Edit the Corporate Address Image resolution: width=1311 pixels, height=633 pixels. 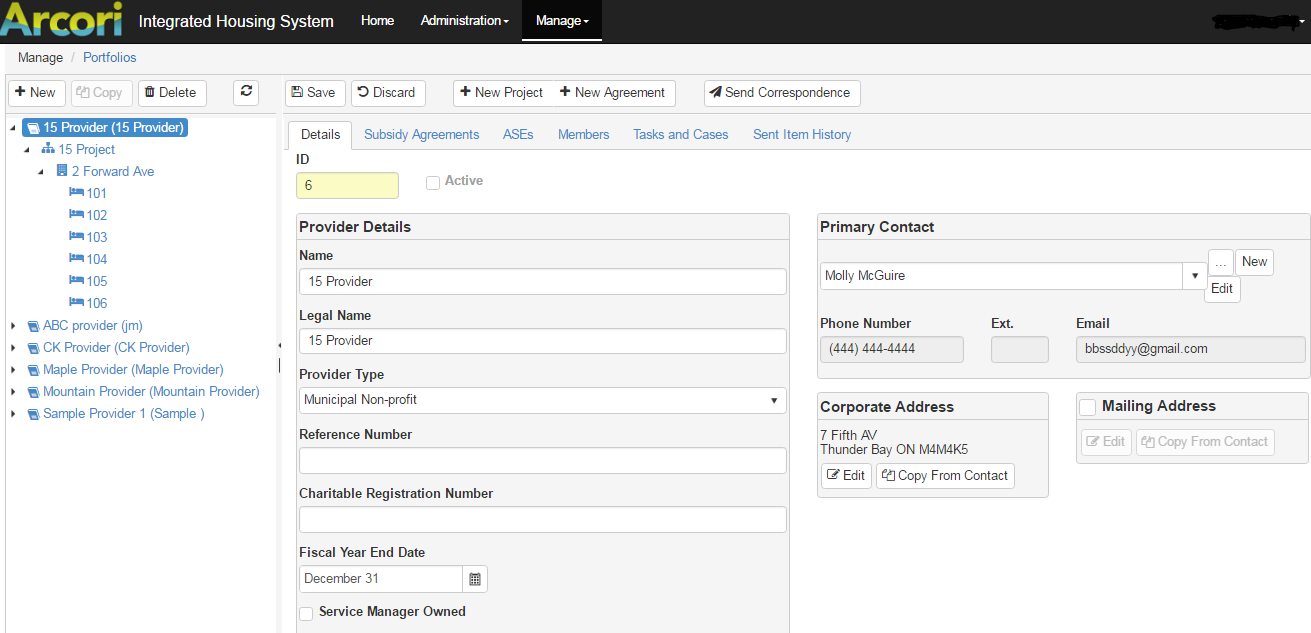coord(845,476)
